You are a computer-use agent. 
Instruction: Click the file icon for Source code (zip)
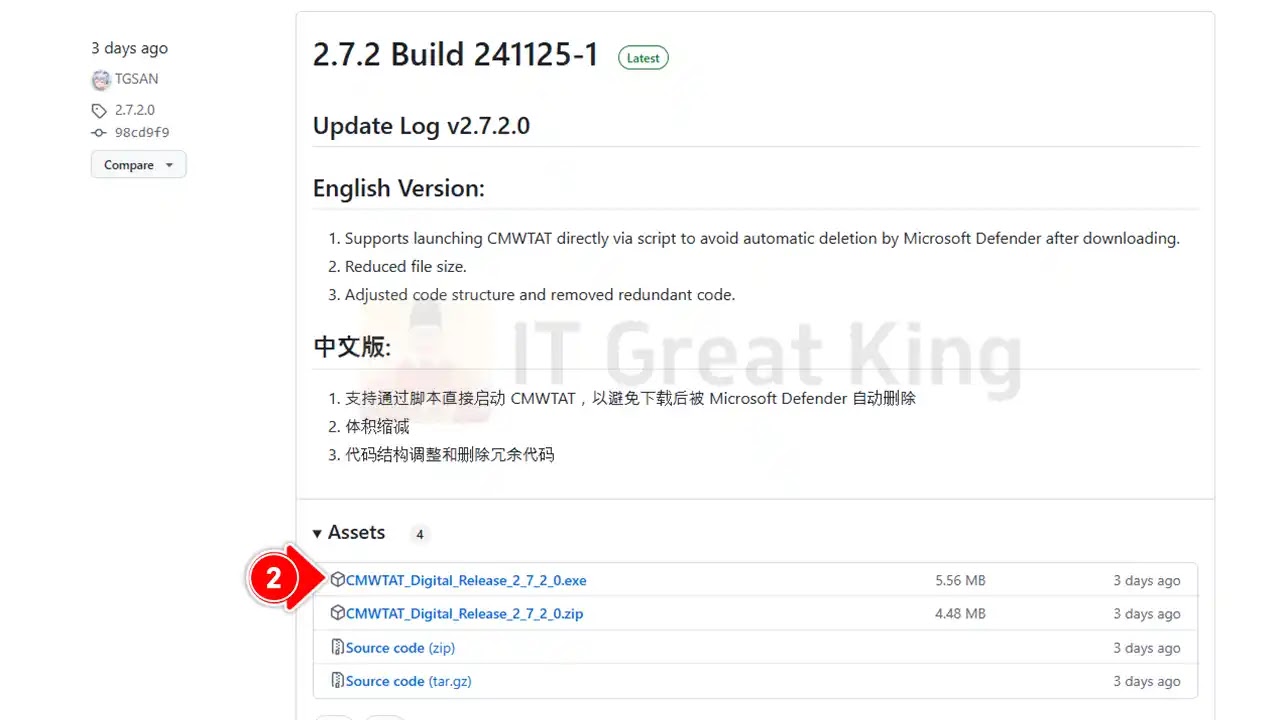[x=338, y=647]
